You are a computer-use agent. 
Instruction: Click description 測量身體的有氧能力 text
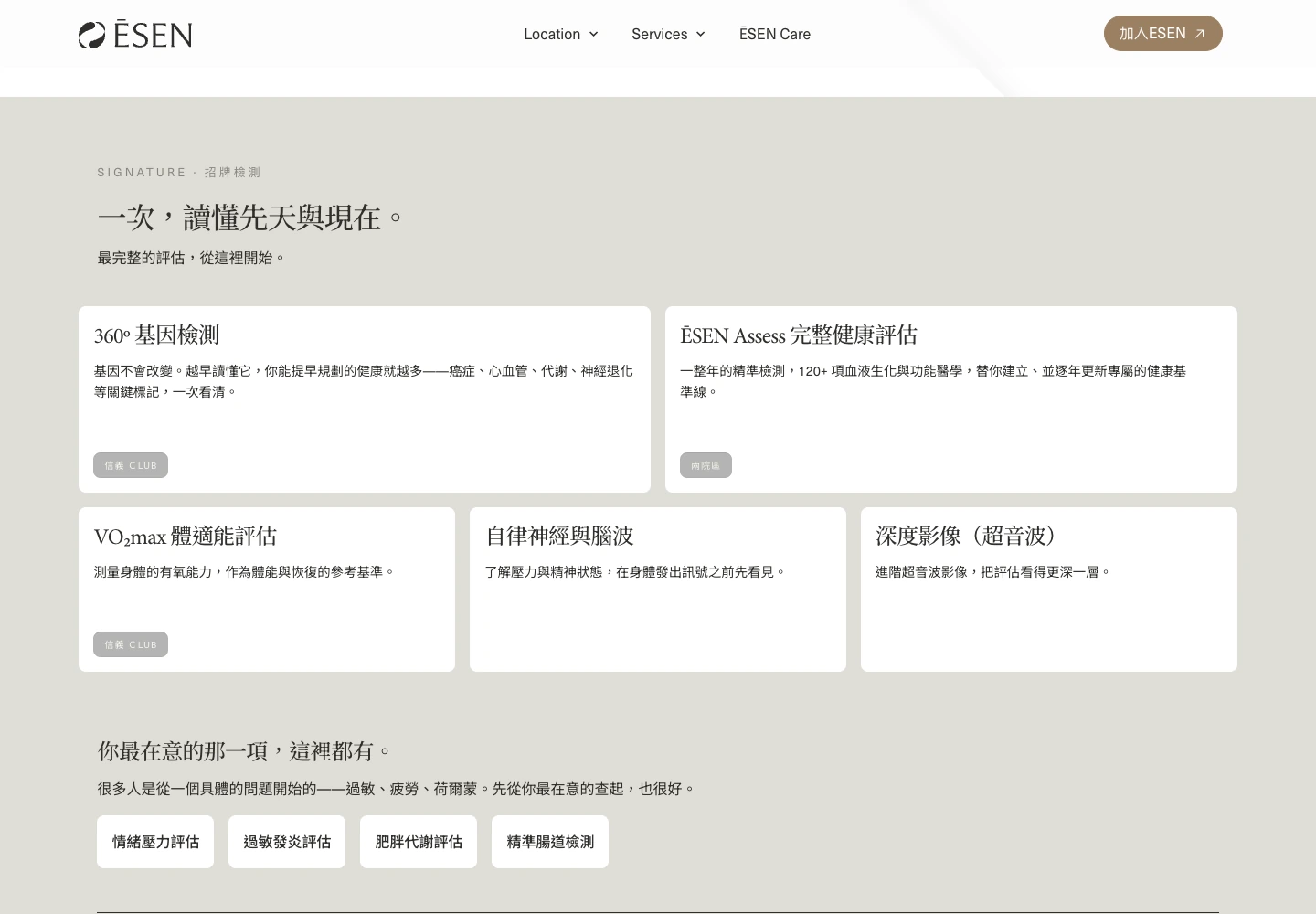(x=244, y=571)
